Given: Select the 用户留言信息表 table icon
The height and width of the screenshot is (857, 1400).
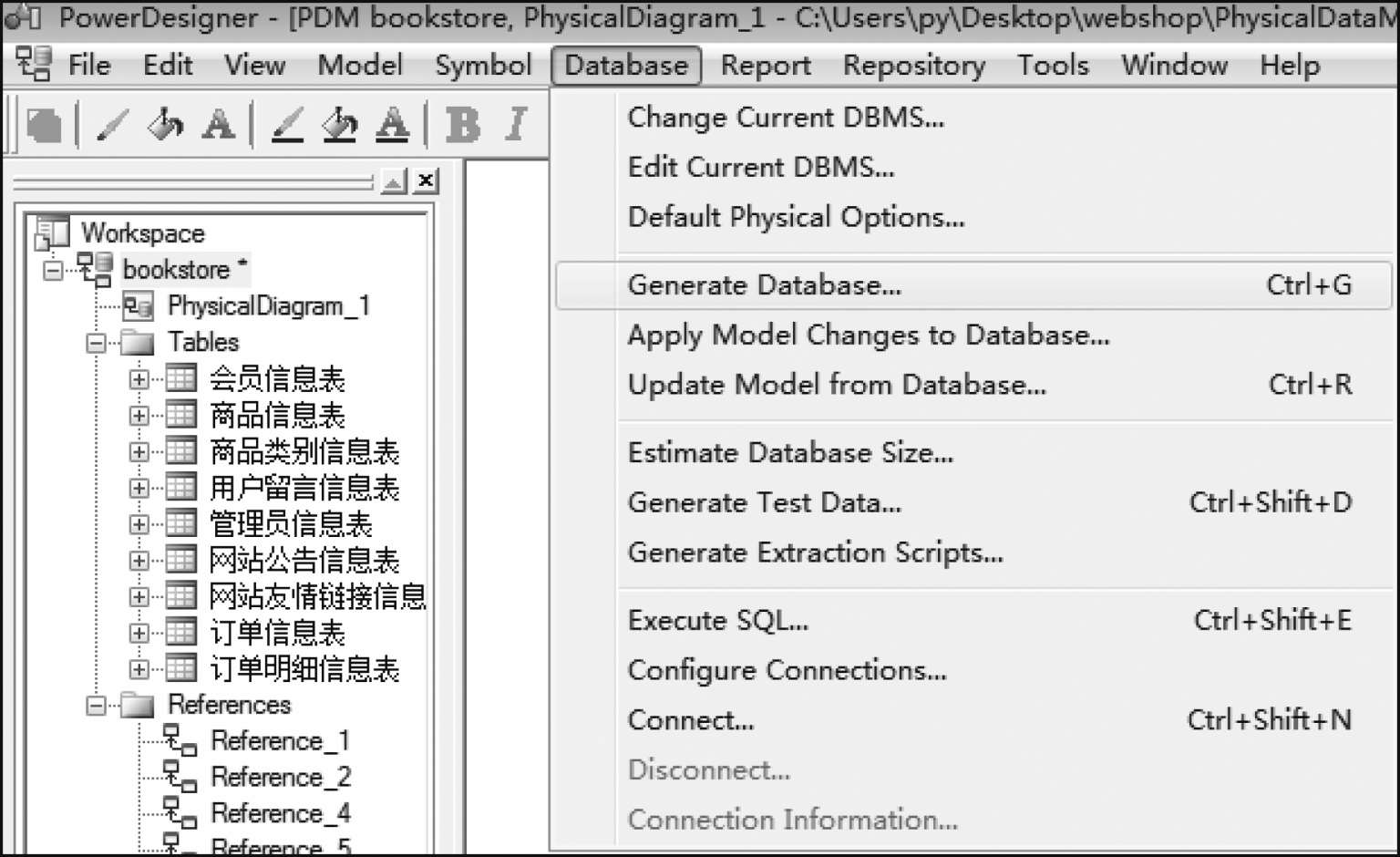Looking at the screenshot, I should 181,488.
